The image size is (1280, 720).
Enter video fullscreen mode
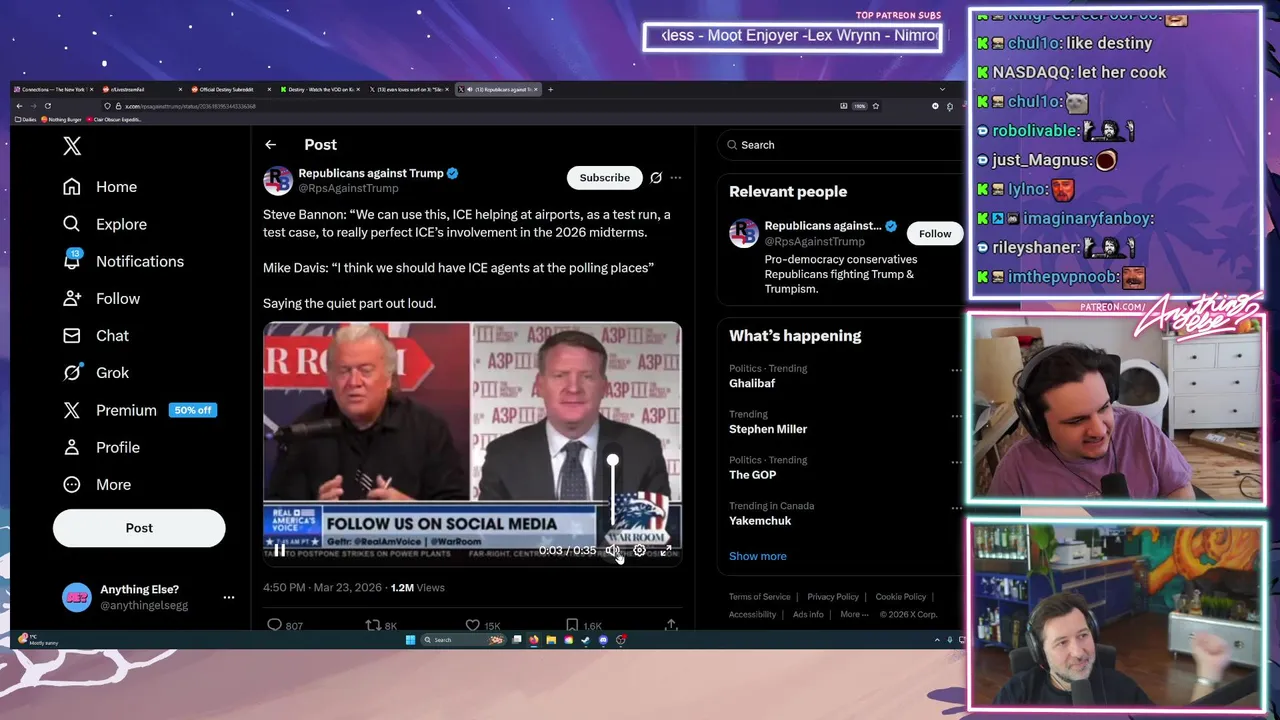click(x=666, y=550)
